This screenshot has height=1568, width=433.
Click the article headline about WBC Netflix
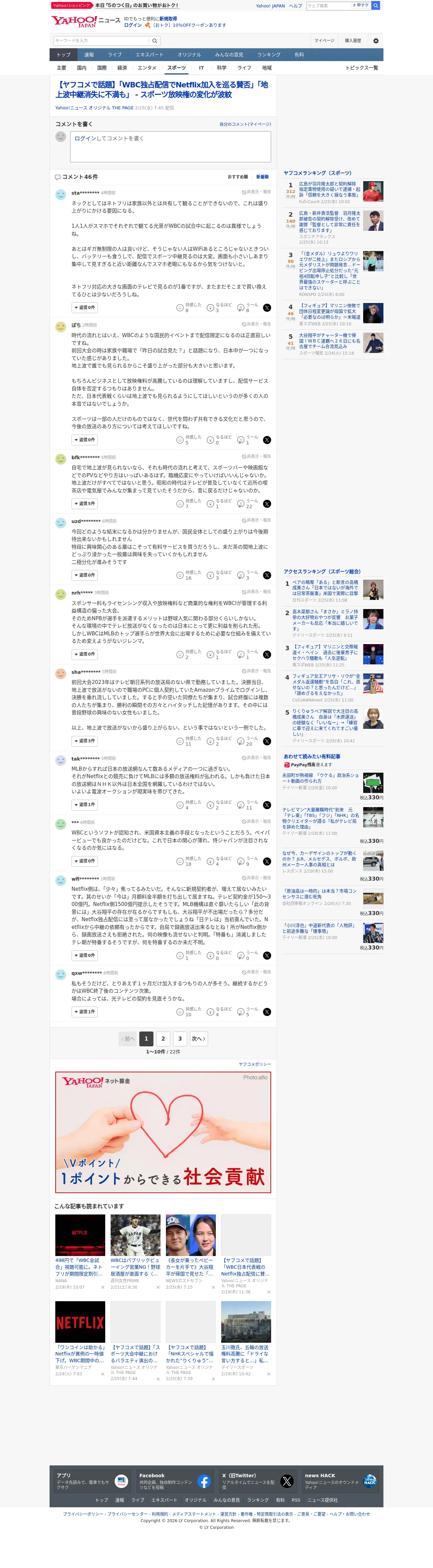(x=163, y=89)
